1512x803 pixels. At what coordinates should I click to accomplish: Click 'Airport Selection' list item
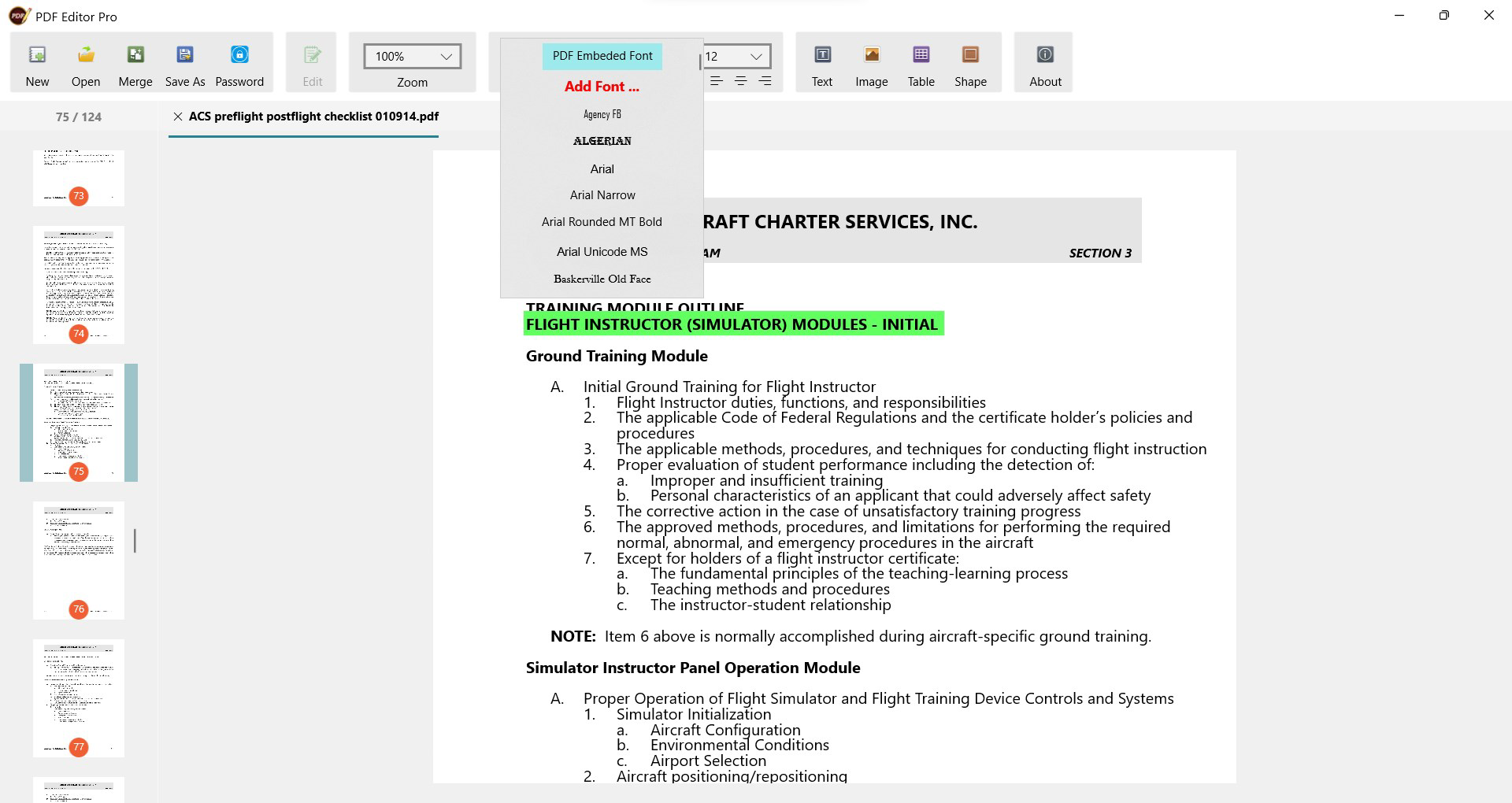[x=708, y=760]
